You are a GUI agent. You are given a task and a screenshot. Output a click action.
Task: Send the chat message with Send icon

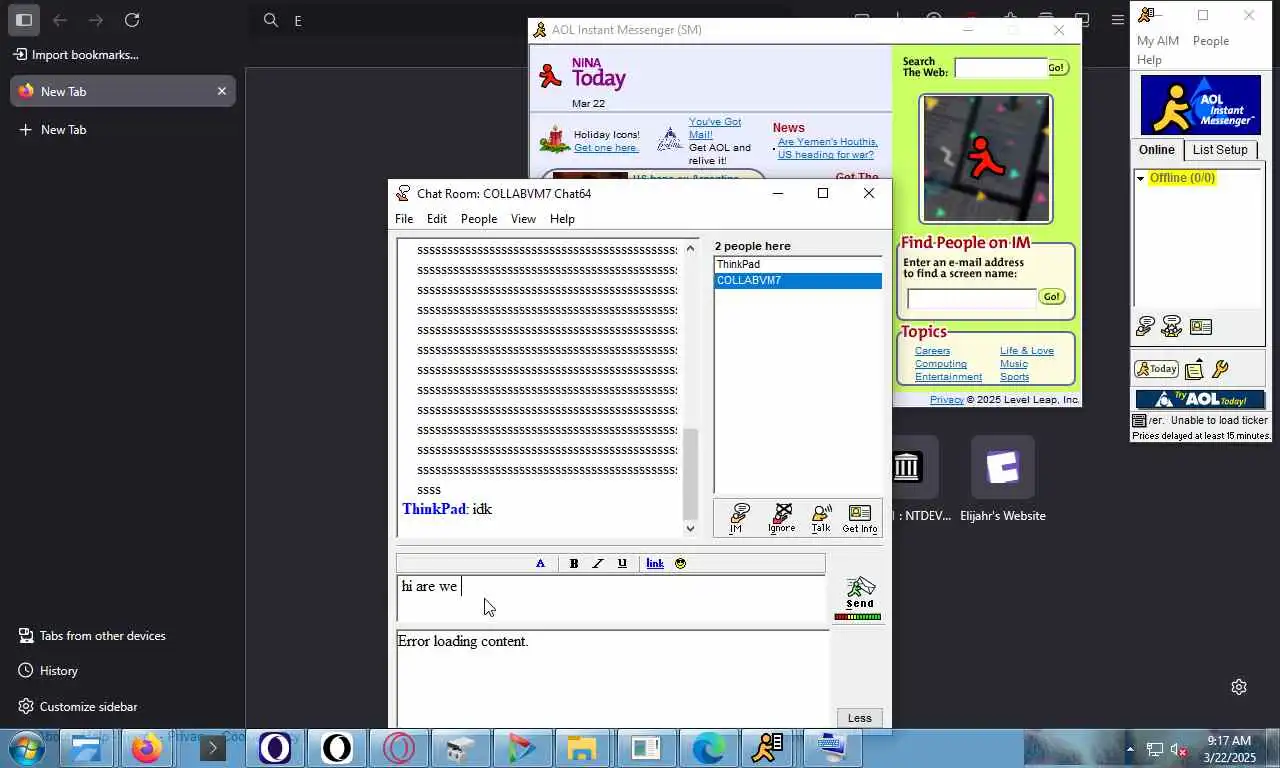tap(859, 594)
